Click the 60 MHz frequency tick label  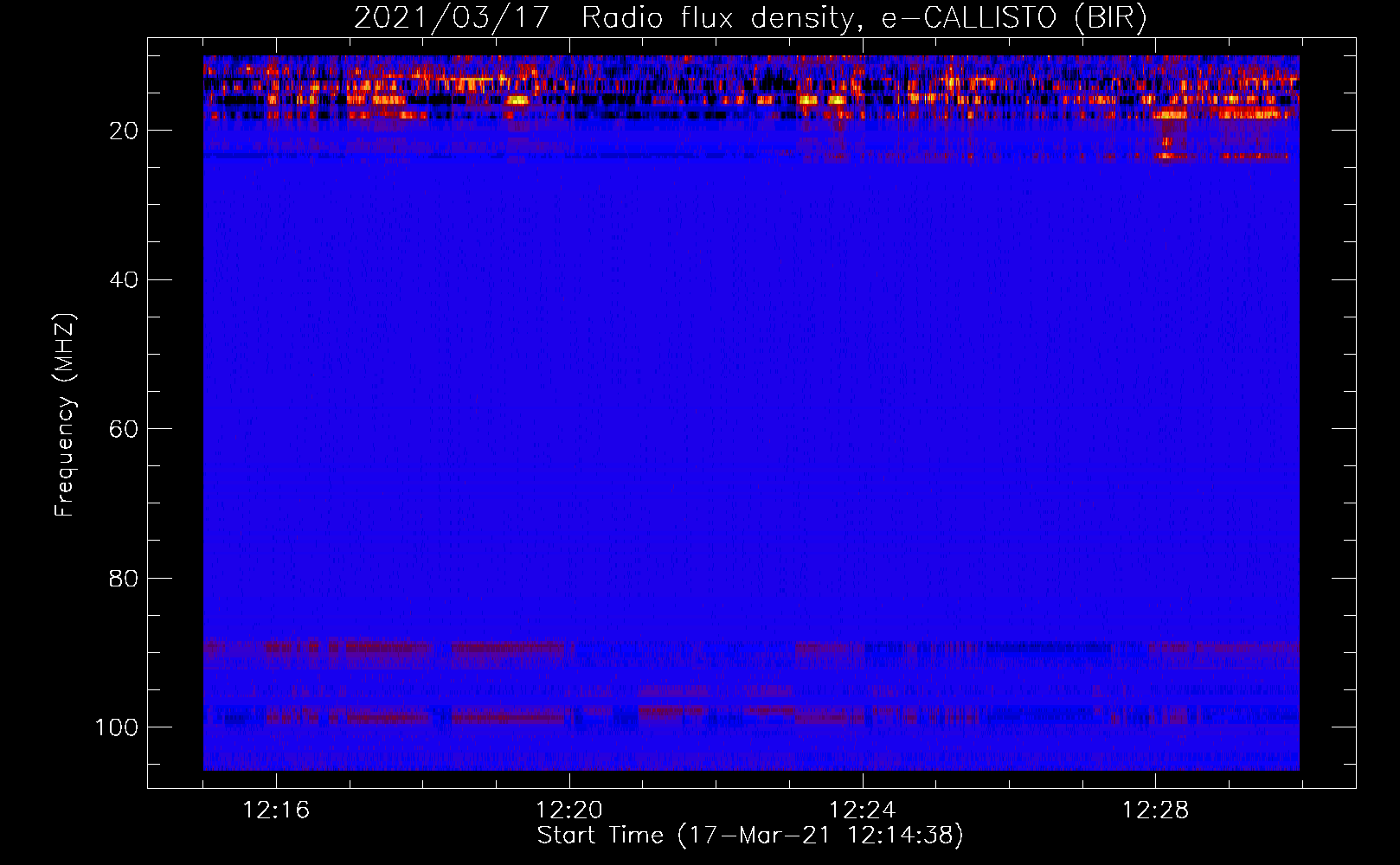pos(124,429)
